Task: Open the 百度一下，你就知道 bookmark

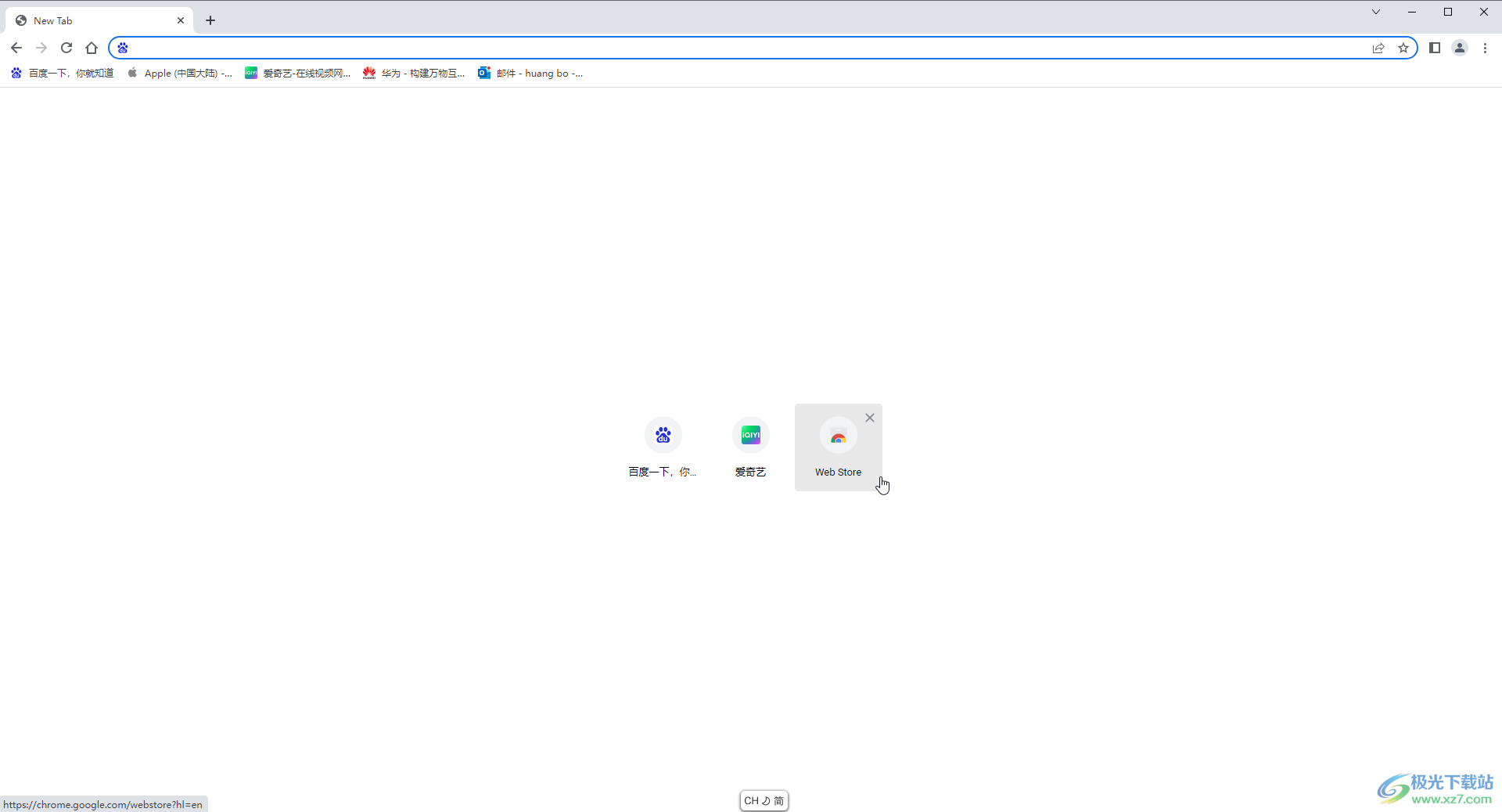Action: coord(62,73)
